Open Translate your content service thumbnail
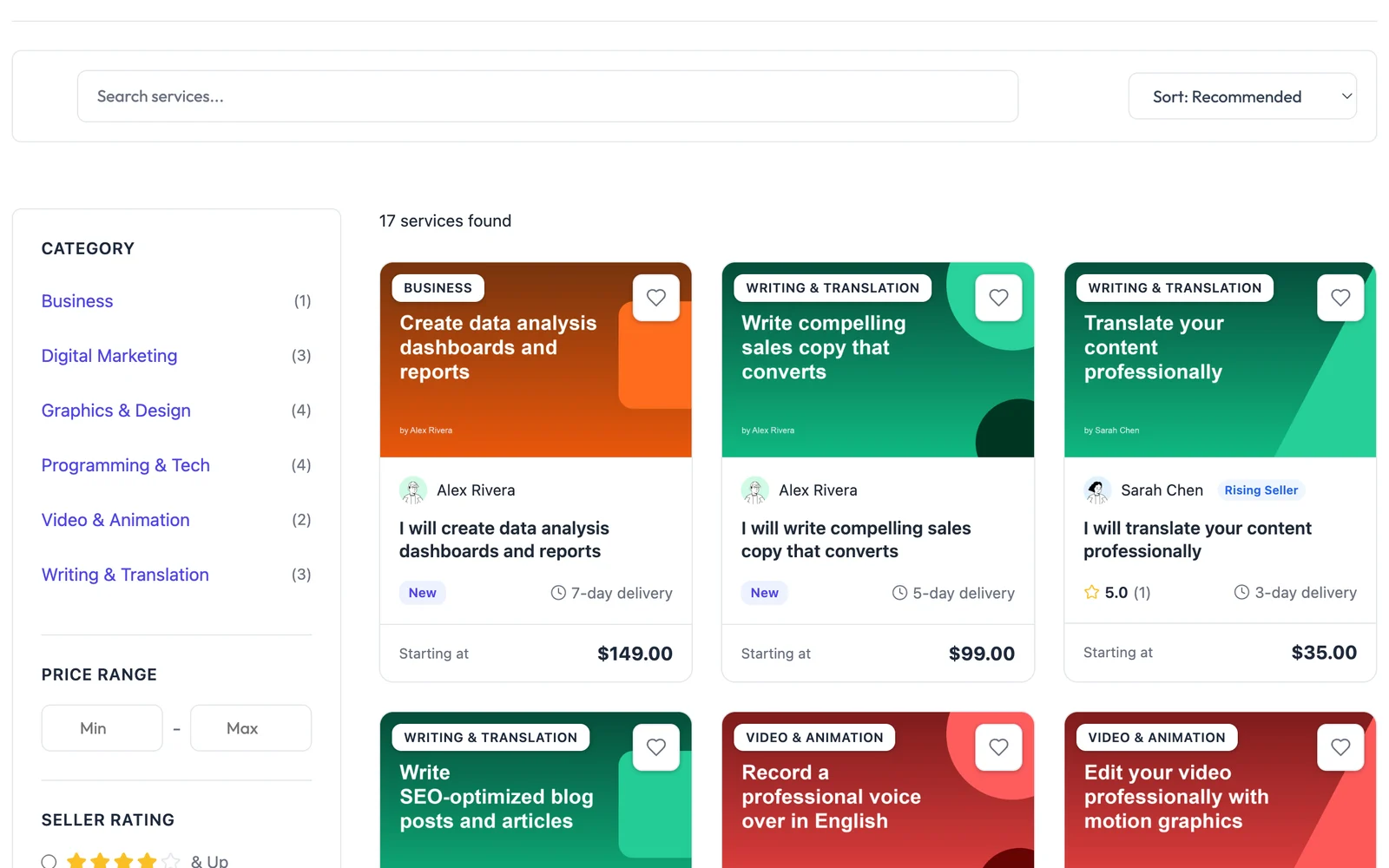Screen dimensions: 1389x868 (x=1220, y=360)
